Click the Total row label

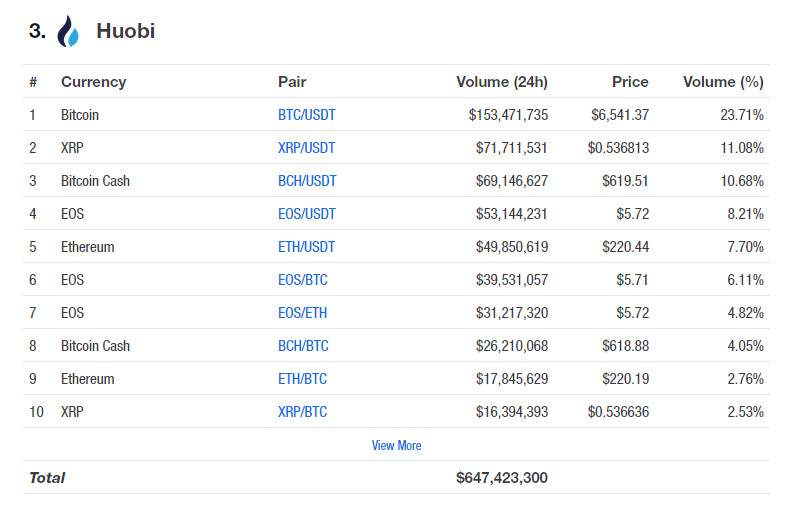tap(47, 478)
